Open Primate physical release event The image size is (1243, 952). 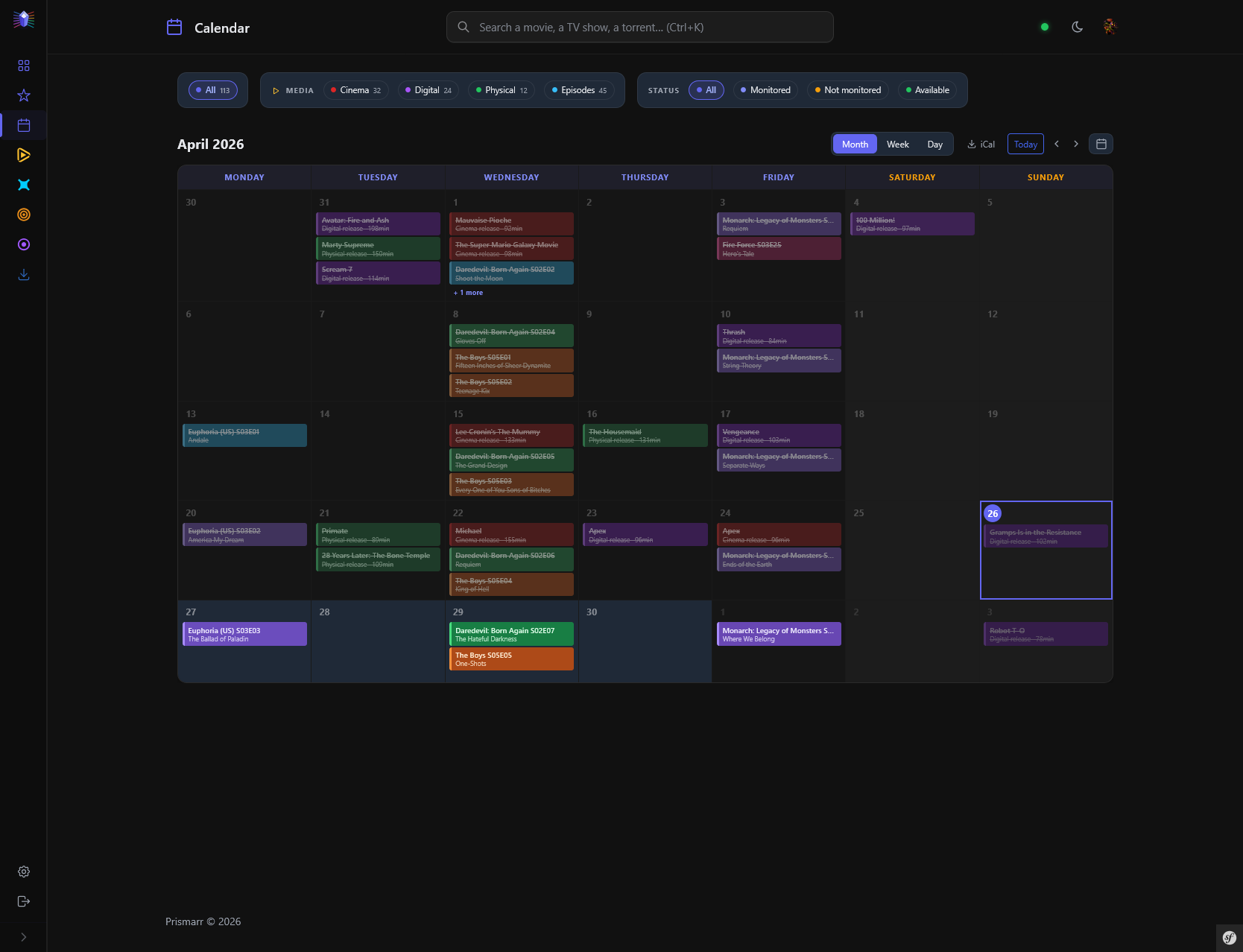tap(378, 535)
